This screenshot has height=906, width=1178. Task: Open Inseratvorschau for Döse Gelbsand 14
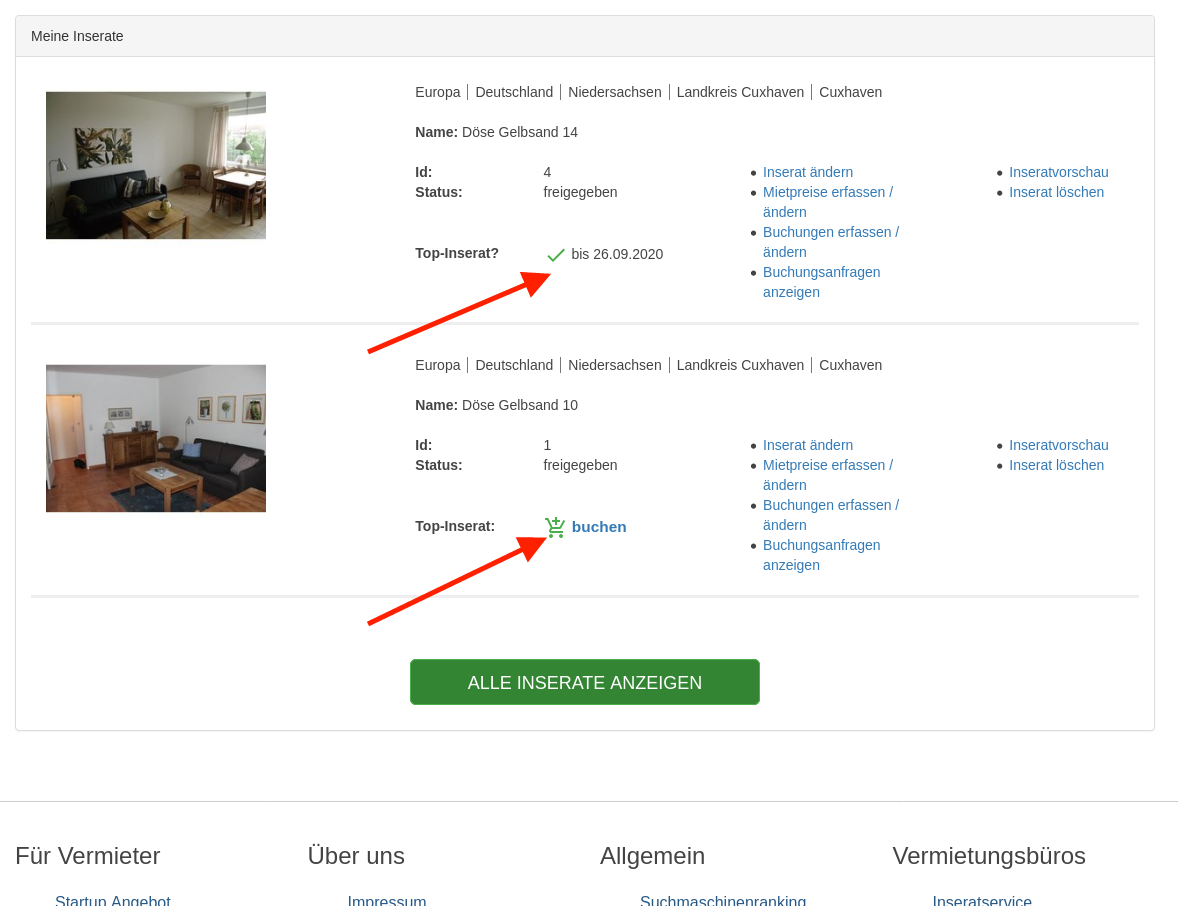[1058, 172]
